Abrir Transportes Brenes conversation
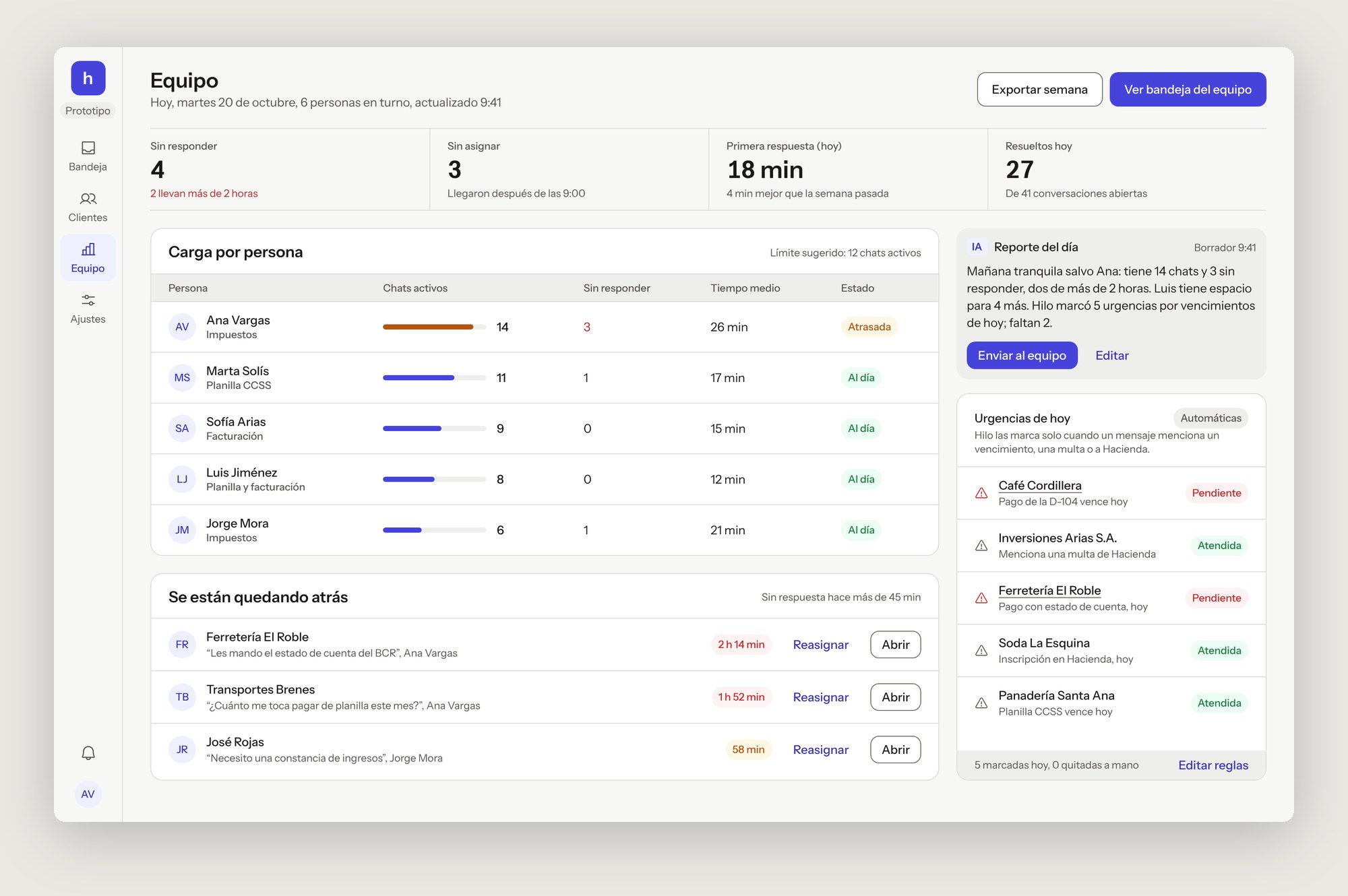The image size is (1348, 896). coord(895,697)
